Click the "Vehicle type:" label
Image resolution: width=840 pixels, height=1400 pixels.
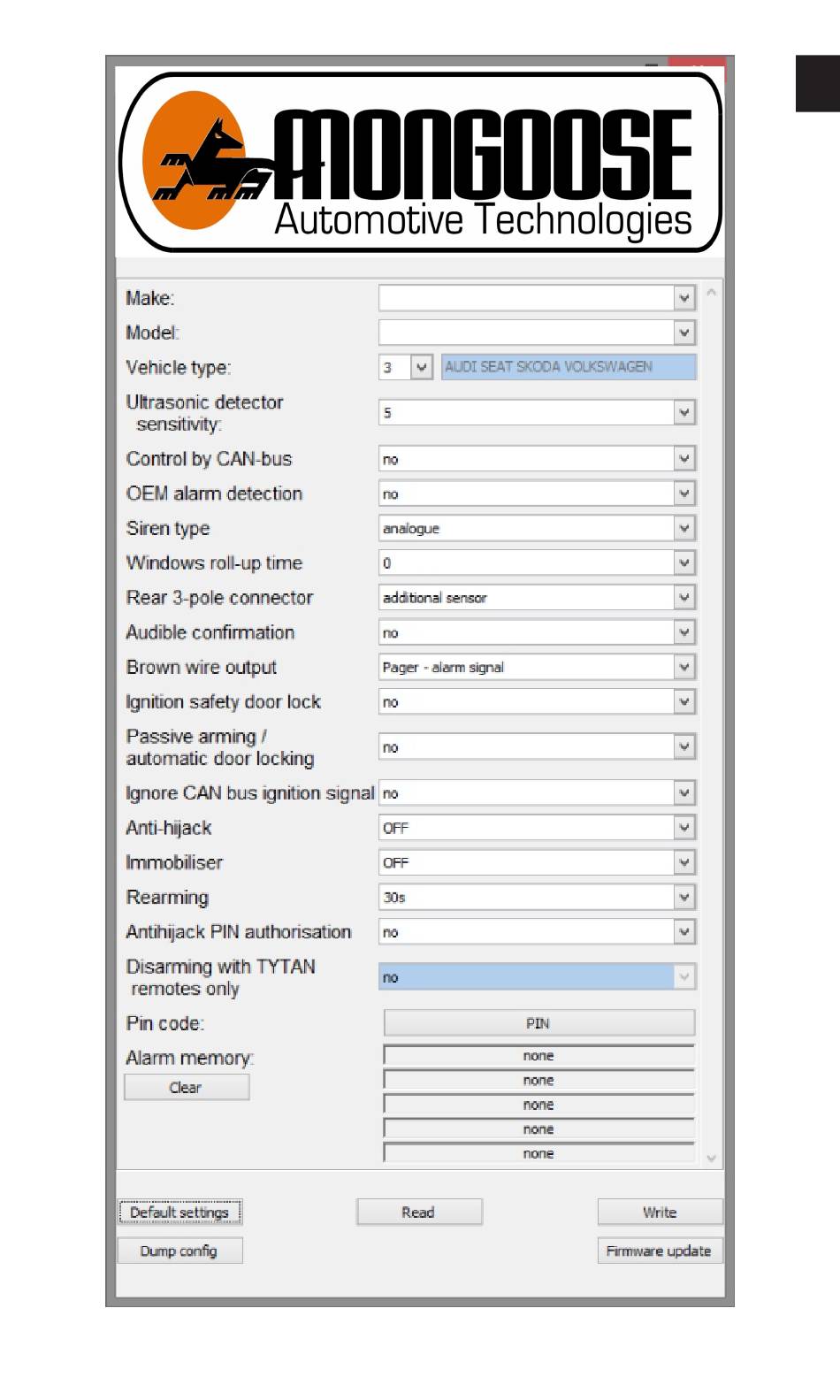click(x=179, y=368)
